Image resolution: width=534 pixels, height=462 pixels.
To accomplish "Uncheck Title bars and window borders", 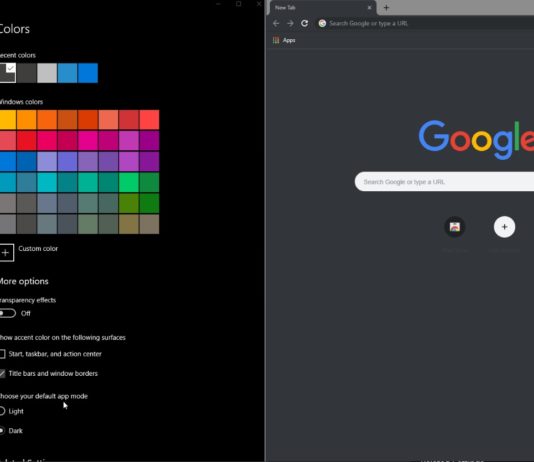I will coord(2,373).
